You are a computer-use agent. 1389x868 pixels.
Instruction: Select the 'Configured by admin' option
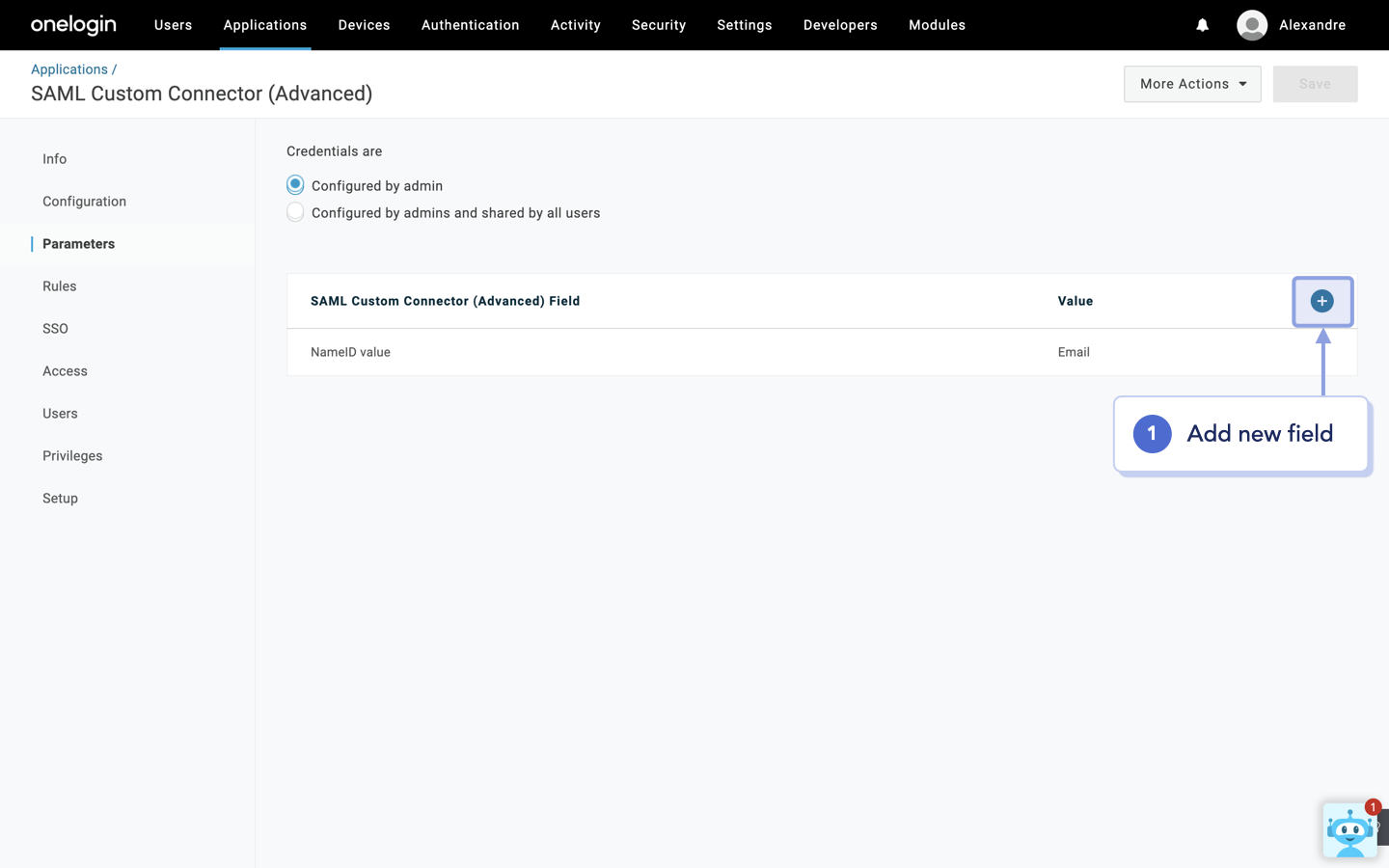pos(295,184)
